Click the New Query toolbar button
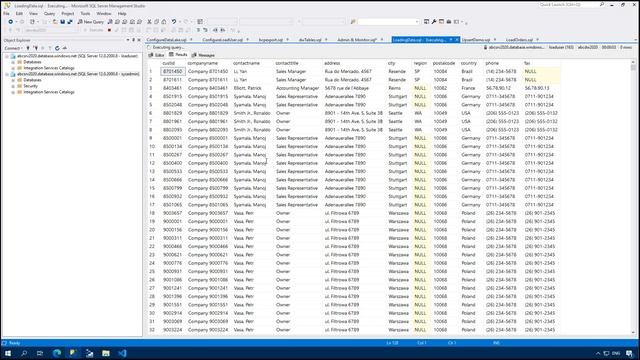 click(91, 22)
